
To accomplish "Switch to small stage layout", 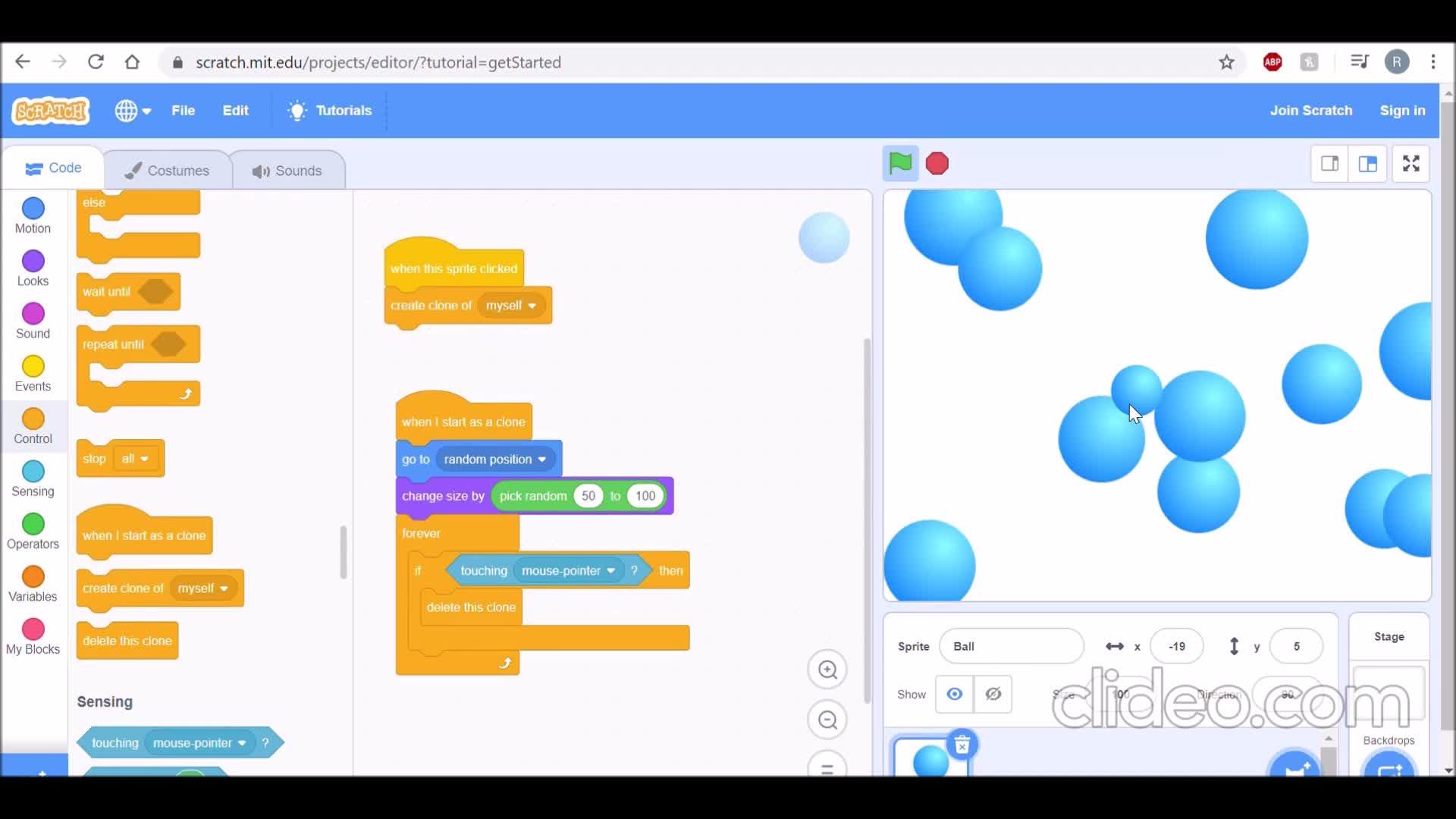I will (x=1329, y=163).
